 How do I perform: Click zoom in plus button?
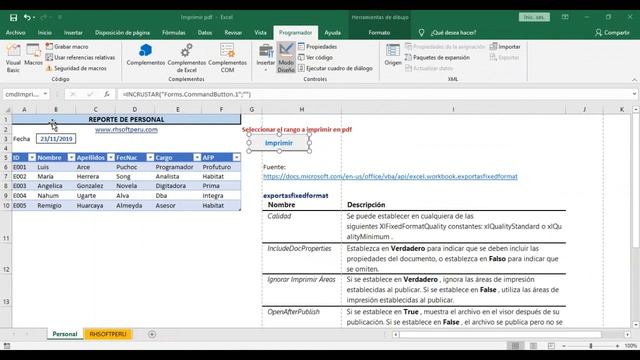tap(617, 346)
